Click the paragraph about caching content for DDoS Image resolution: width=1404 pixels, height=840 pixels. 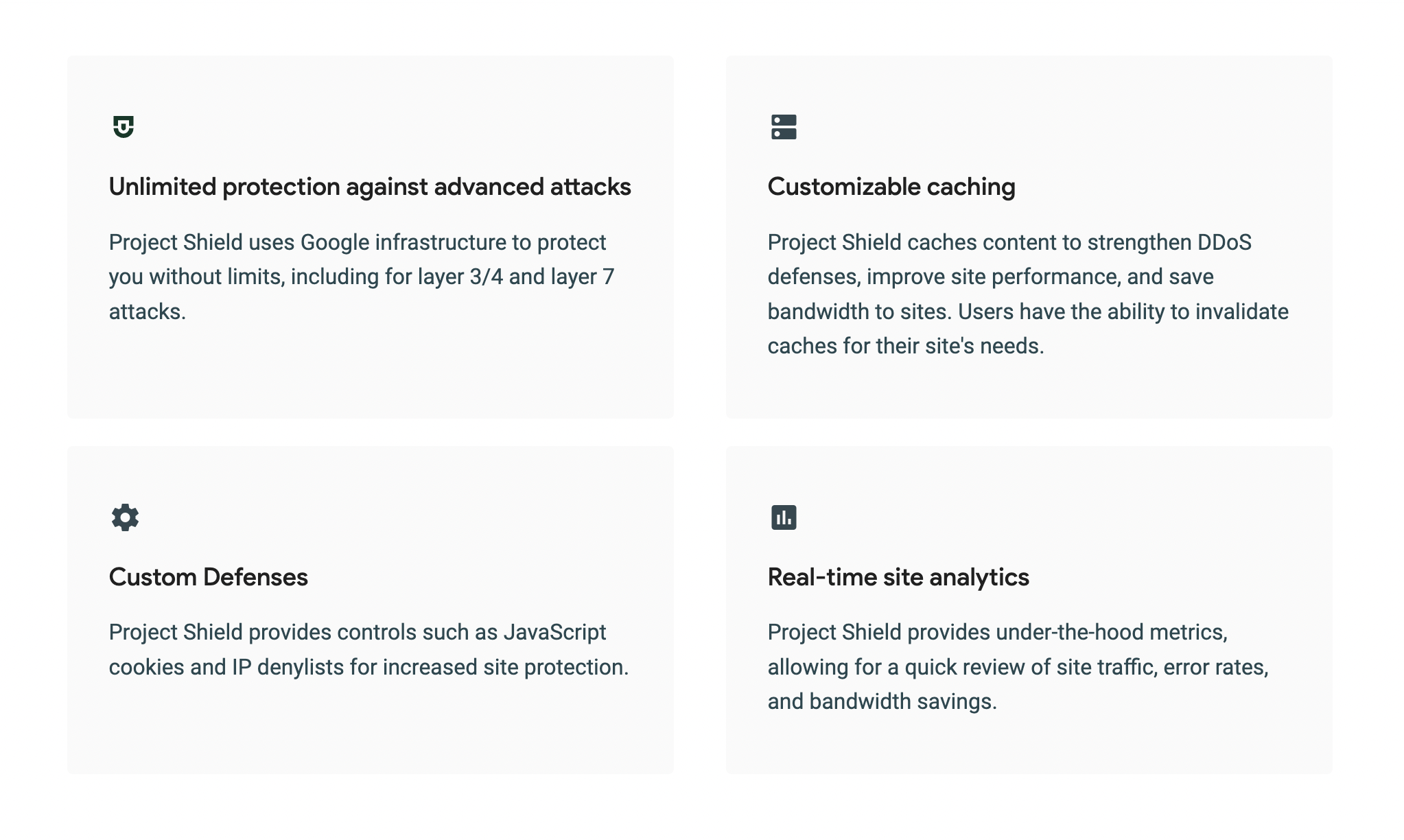click(1028, 294)
